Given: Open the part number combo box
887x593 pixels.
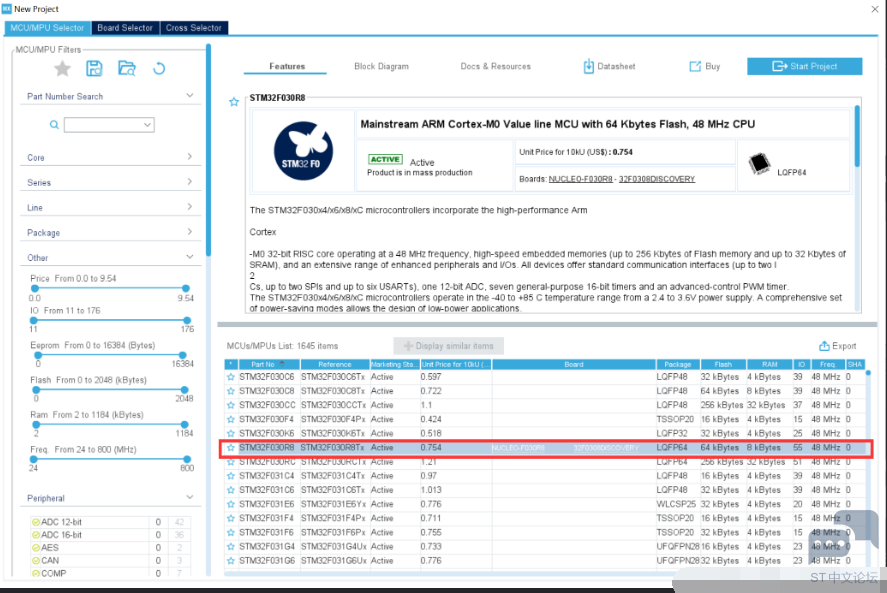Looking at the screenshot, I should [x=109, y=124].
